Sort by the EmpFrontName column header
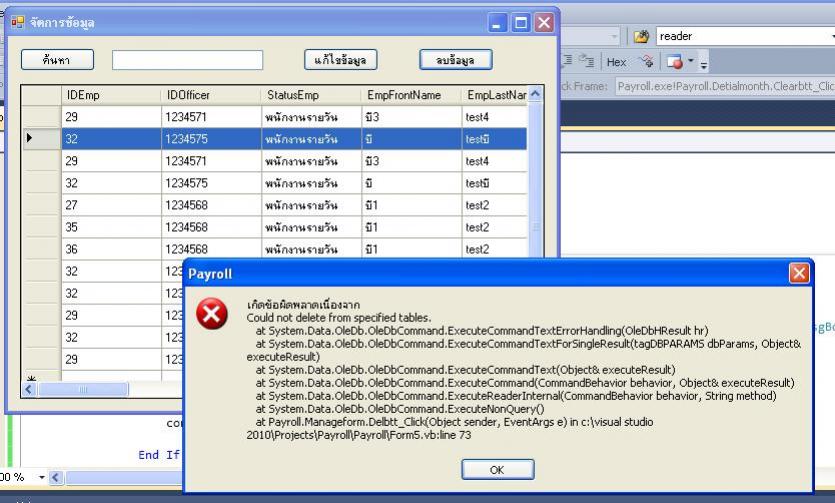 click(411, 95)
